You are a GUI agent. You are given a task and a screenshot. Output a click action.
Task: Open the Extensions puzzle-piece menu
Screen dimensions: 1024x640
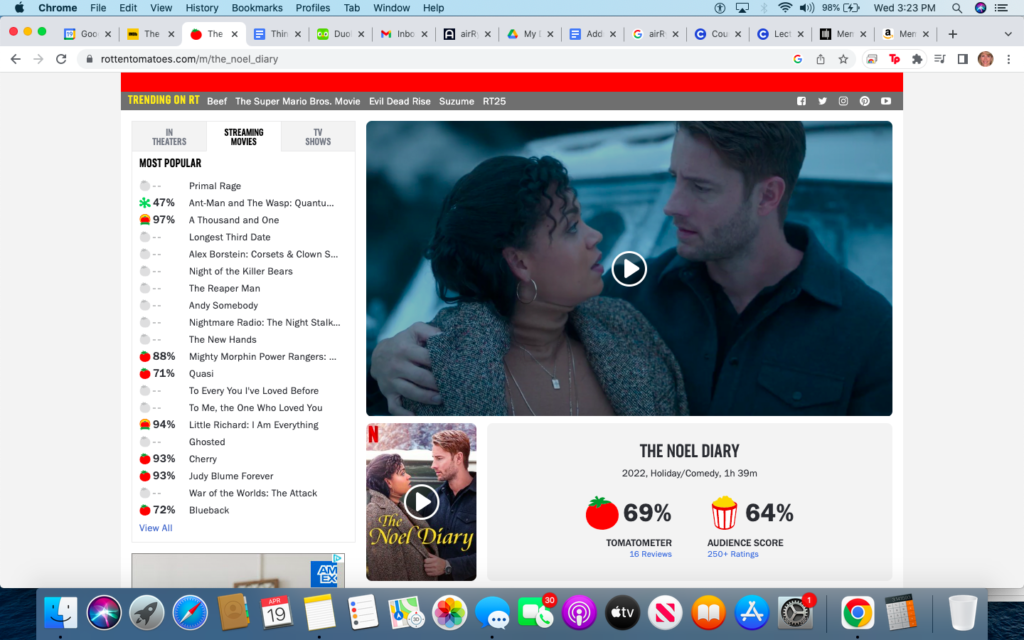pyautogui.click(x=917, y=59)
